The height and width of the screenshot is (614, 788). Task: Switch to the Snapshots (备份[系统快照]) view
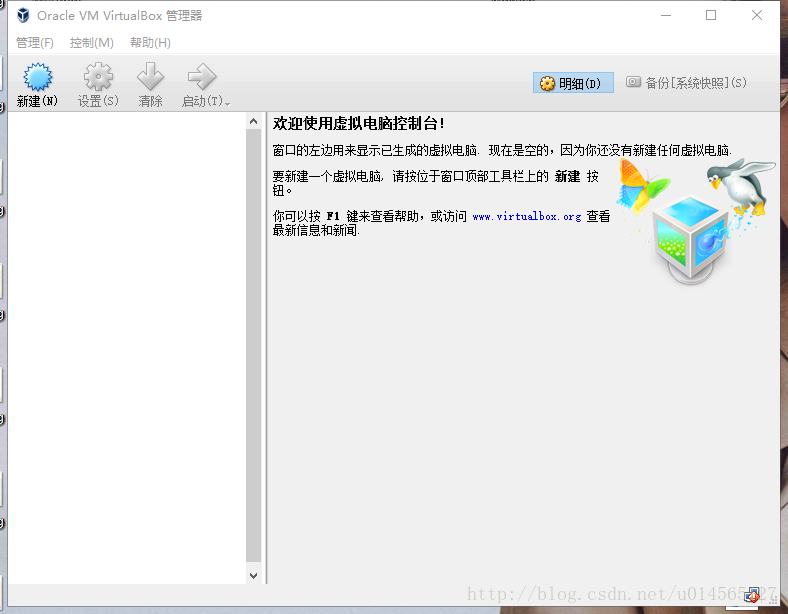coord(686,82)
